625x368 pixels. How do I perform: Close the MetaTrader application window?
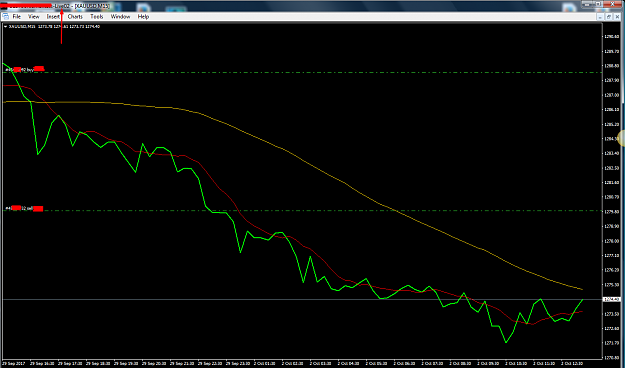(613, 4)
